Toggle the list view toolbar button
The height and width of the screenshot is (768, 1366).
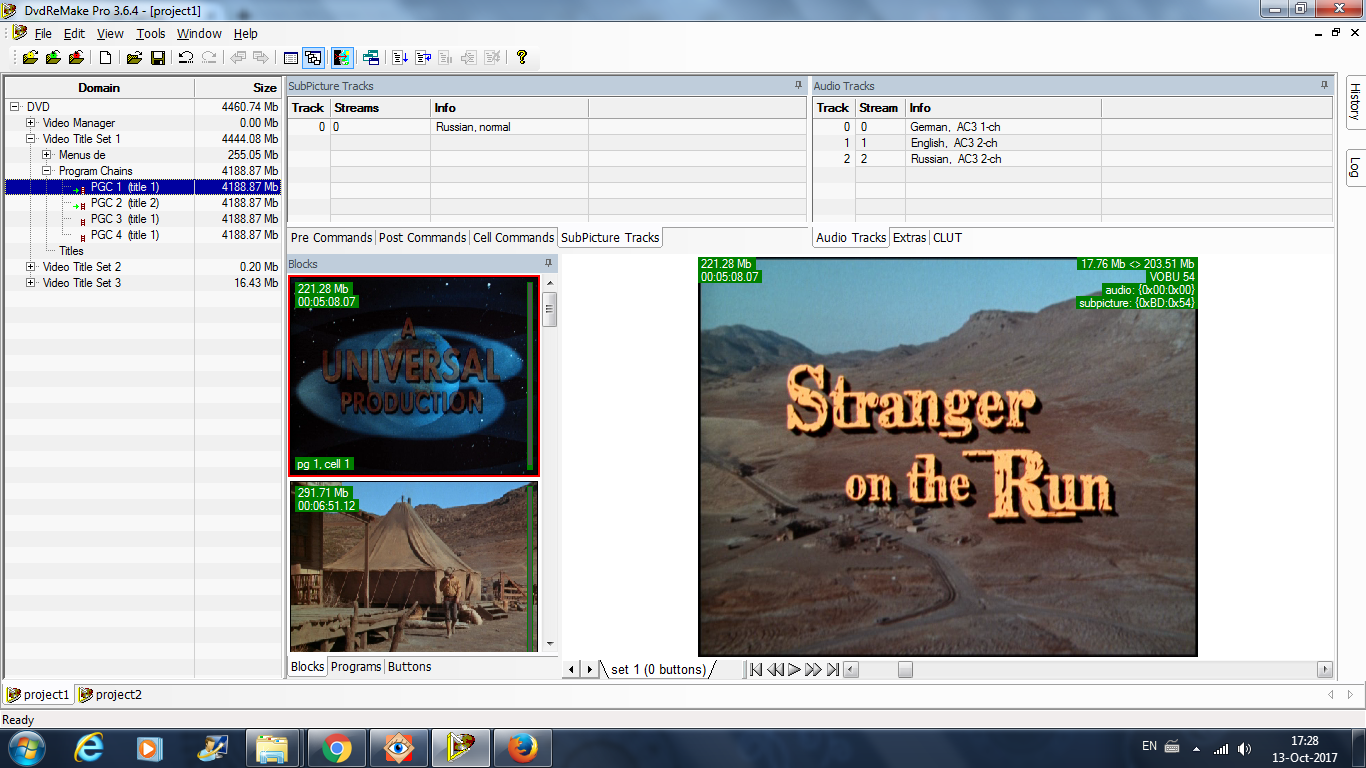point(291,58)
